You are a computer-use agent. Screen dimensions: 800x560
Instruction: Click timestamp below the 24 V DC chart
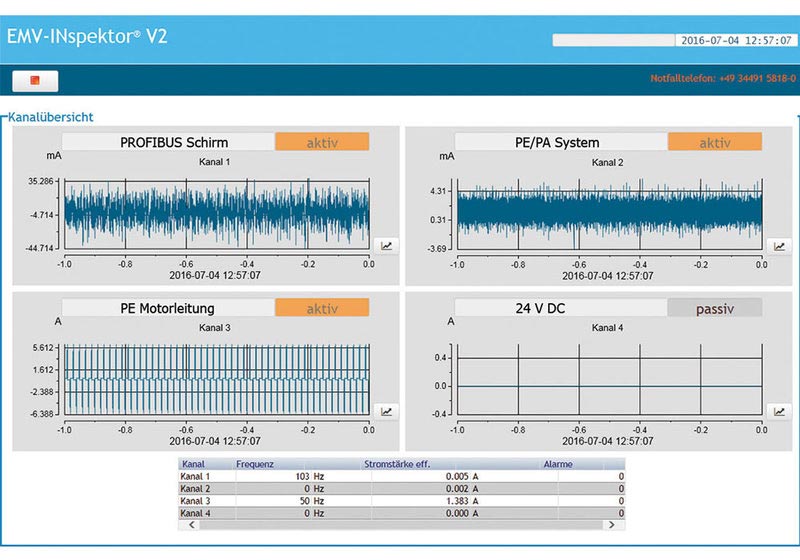[608, 441]
